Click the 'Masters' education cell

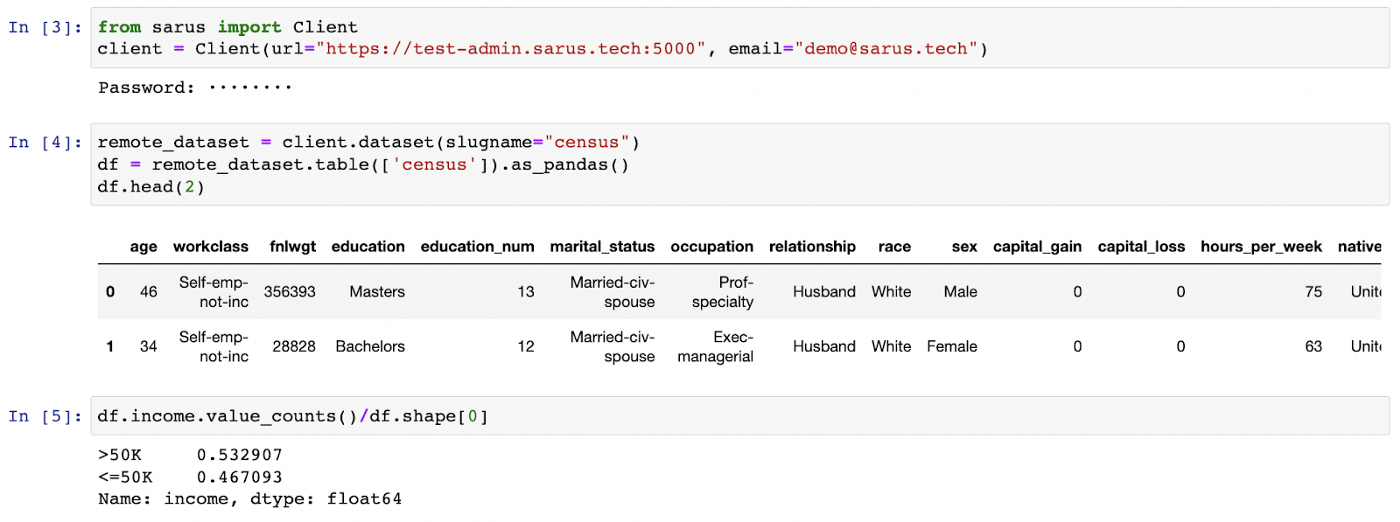click(x=377, y=292)
